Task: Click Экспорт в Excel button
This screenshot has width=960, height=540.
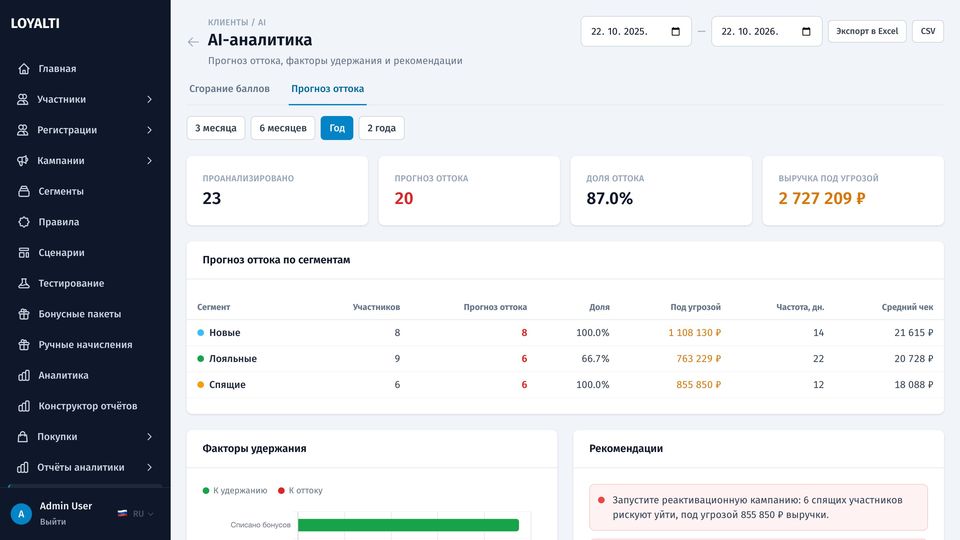Action: [867, 31]
